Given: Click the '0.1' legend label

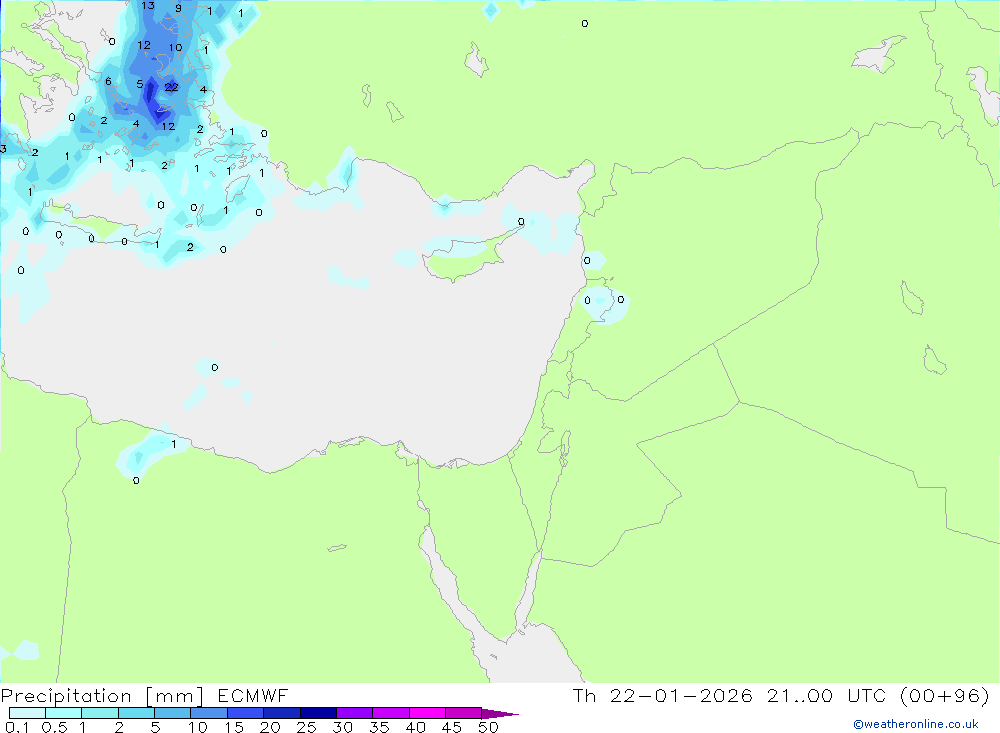Looking at the screenshot, I should tap(17, 727).
